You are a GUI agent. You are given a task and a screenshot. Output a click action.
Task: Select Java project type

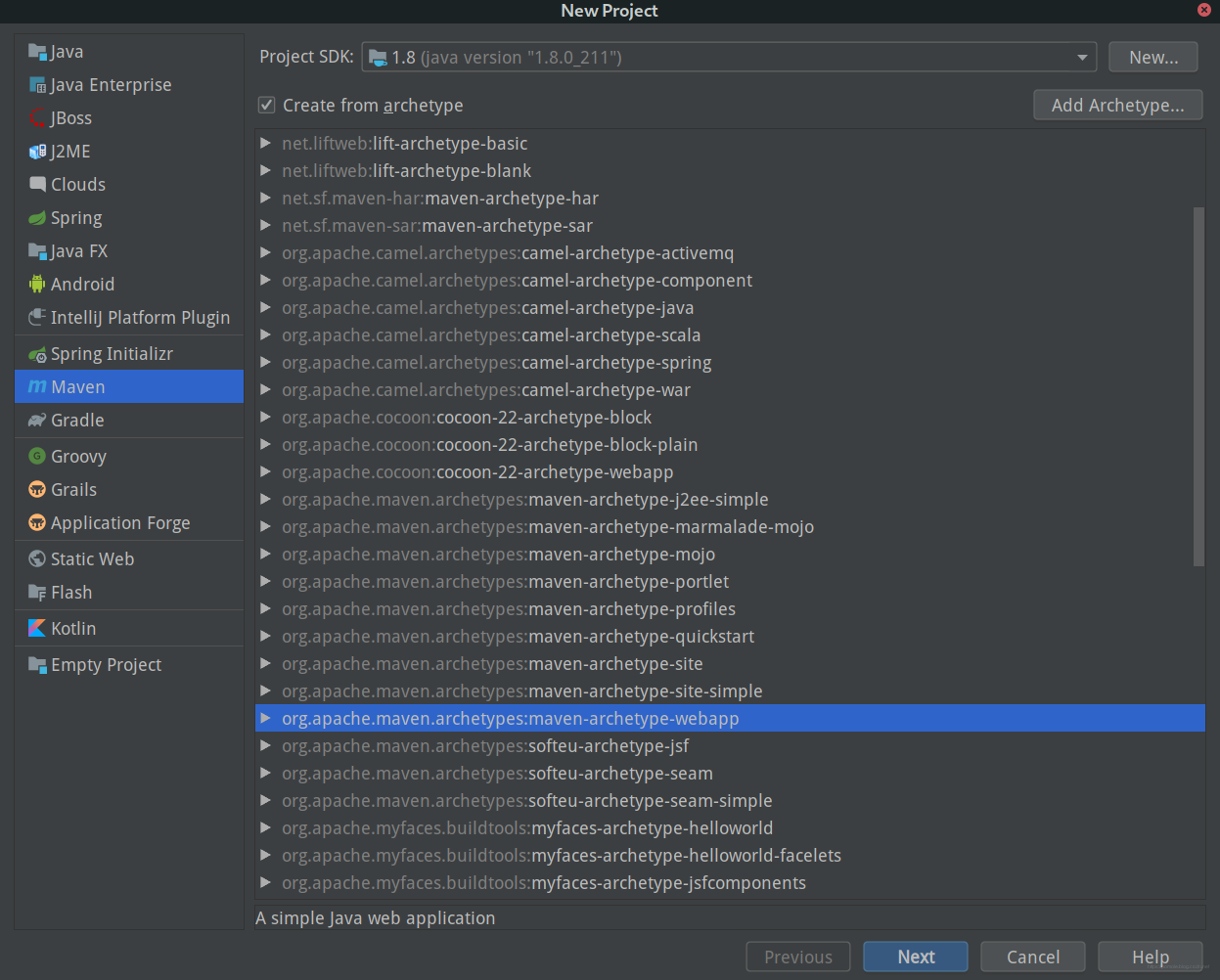tap(129, 52)
